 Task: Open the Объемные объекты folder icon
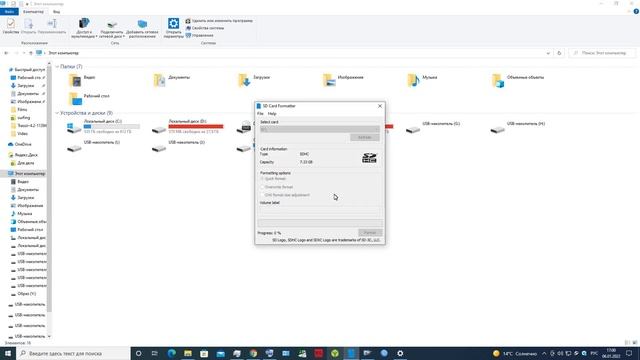pyautogui.click(x=498, y=80)
